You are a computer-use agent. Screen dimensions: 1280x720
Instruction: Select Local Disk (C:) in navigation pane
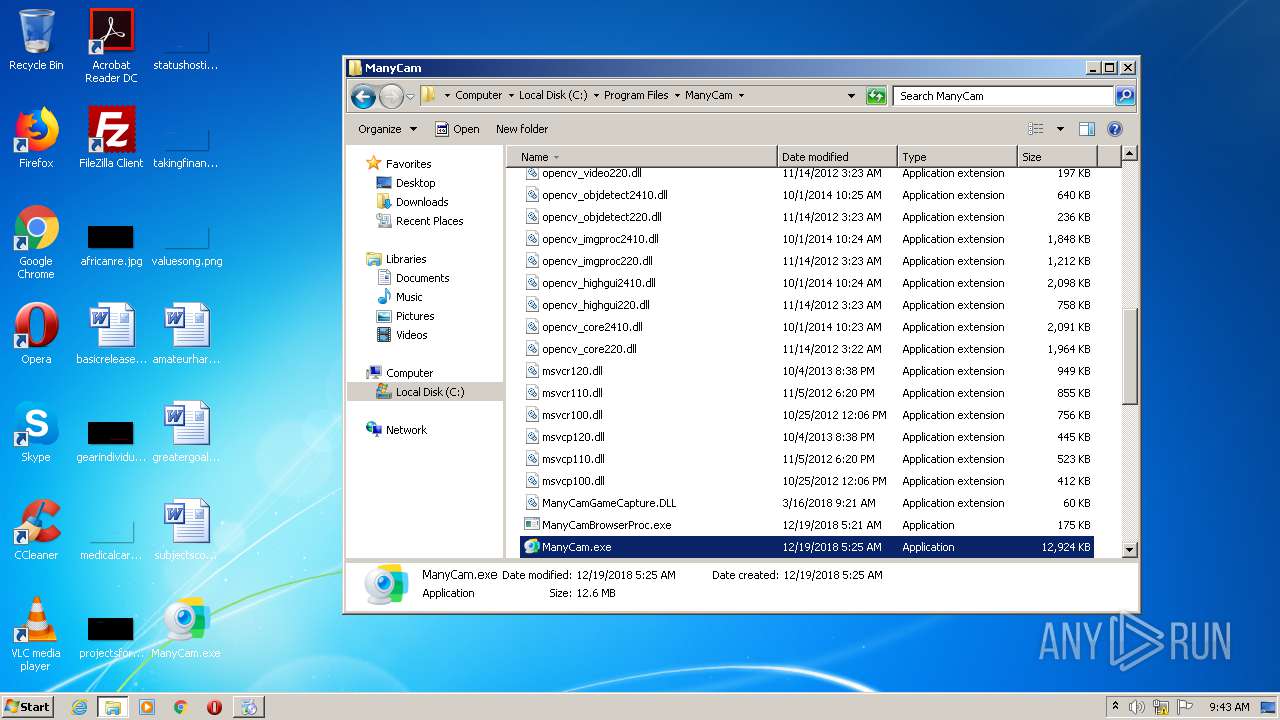click(429, 392)
